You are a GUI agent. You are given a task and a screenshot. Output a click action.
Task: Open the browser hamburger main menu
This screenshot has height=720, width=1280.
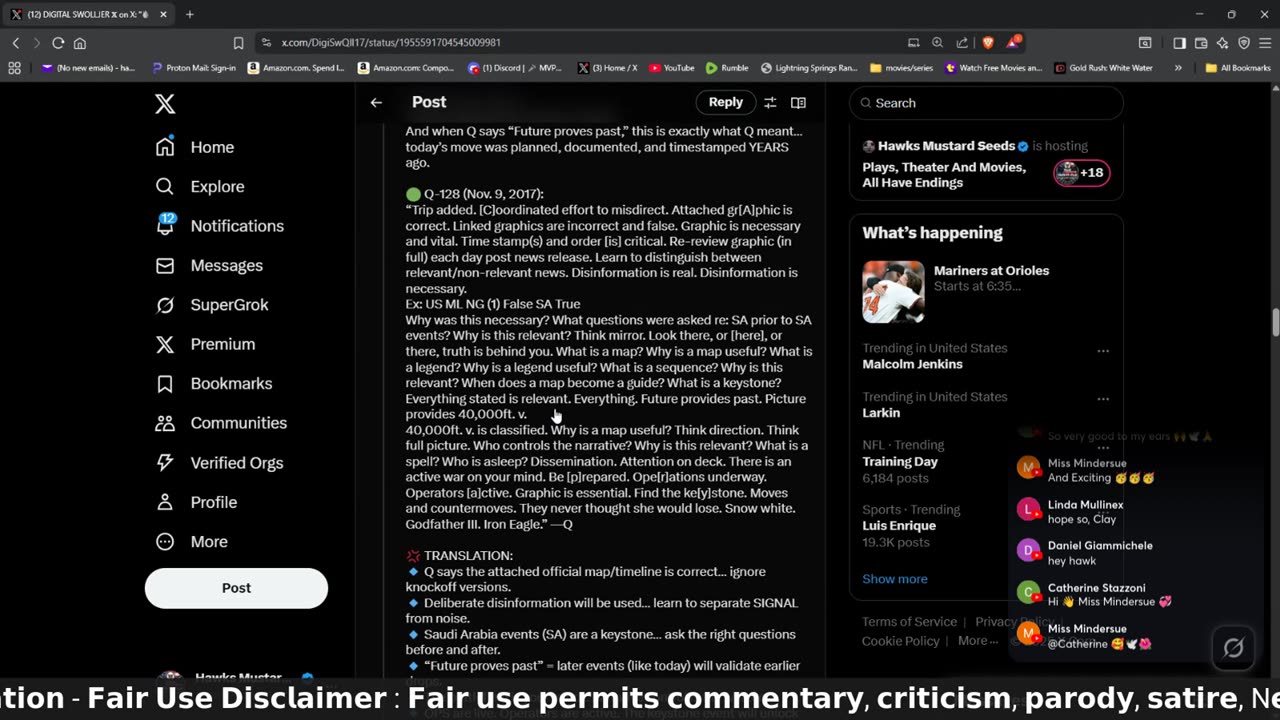click(1265, 43)
